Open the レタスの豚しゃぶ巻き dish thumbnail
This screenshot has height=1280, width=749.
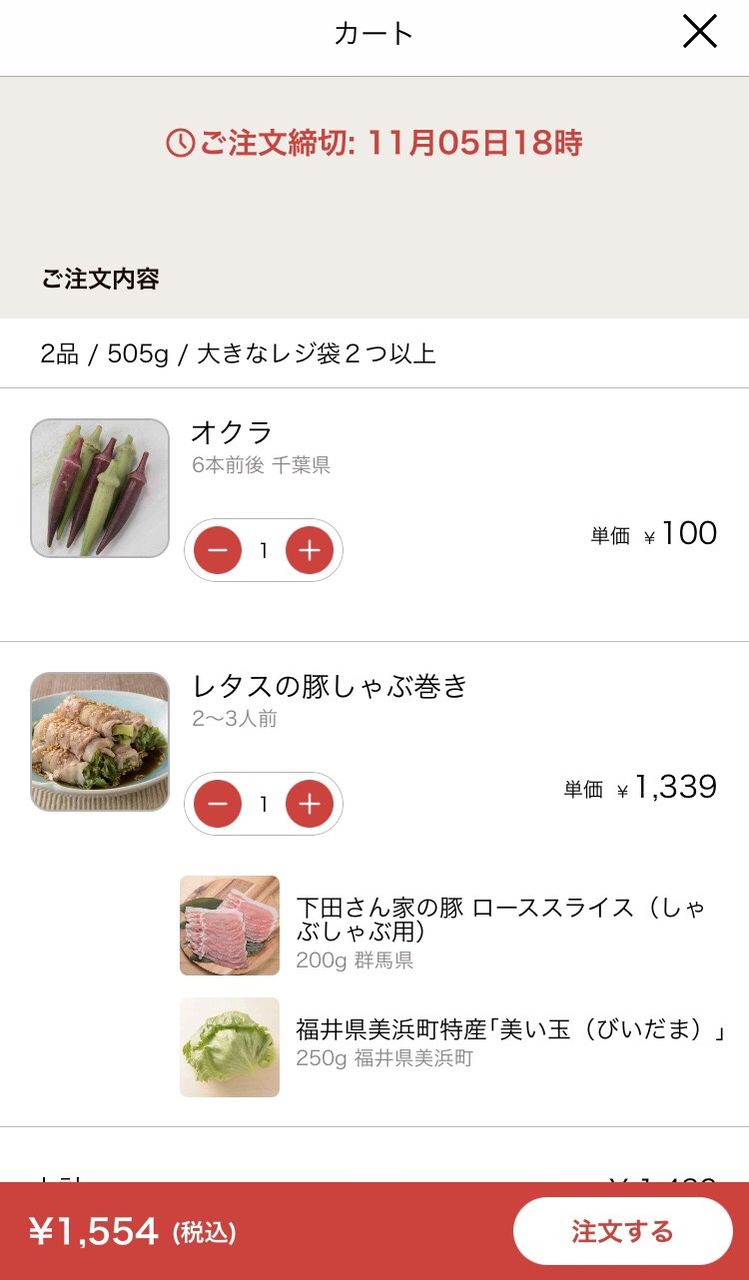100,741
